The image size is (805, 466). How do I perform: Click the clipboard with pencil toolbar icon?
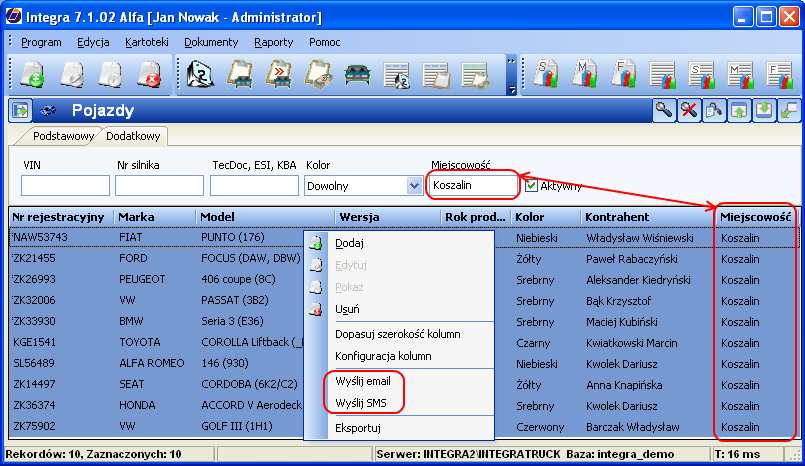(318, 75)
